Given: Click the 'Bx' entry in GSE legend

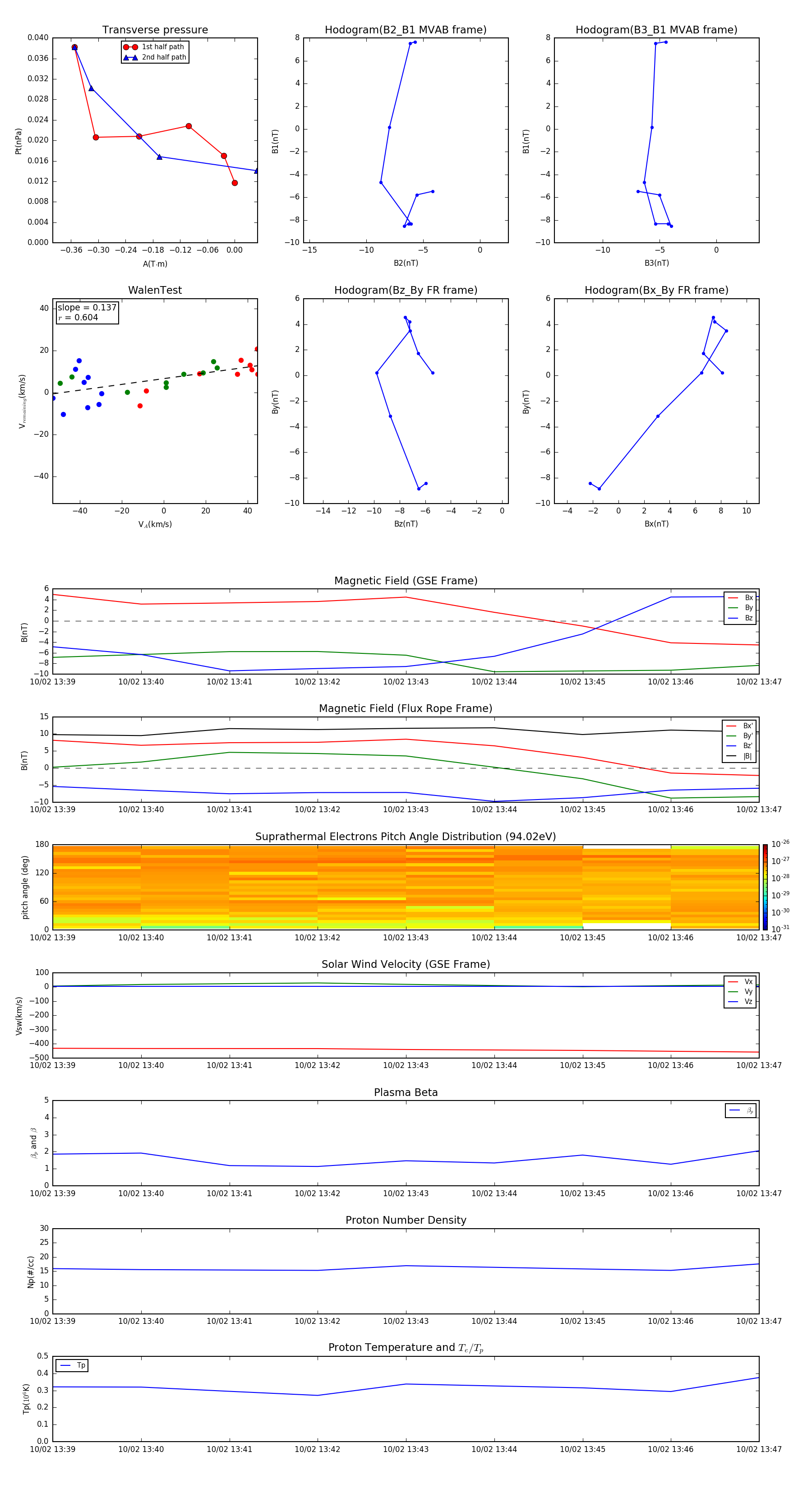Looking at the screenshot, I should pyautogui.click(x=740, y=598).
